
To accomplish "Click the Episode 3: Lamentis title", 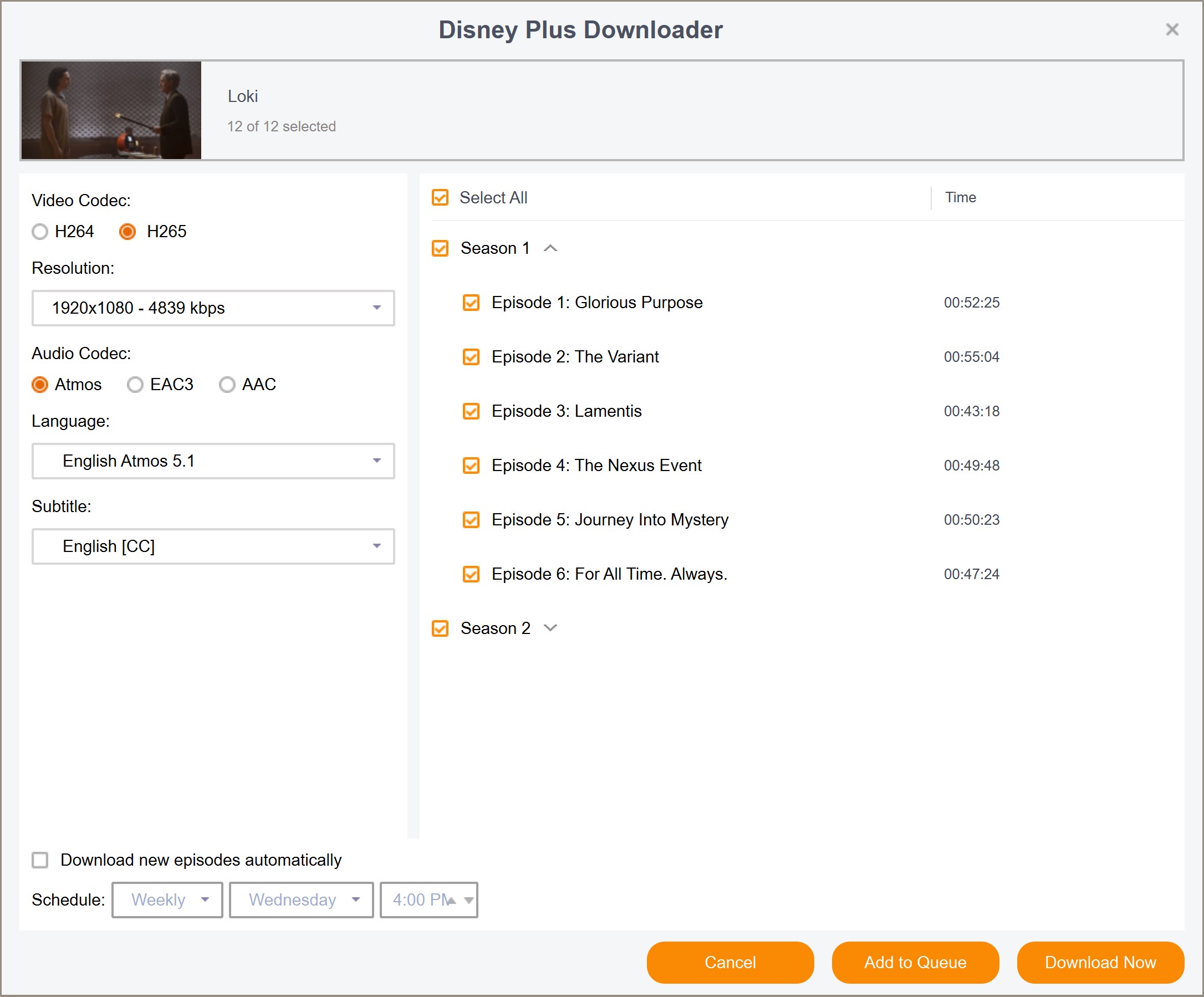I will 567,411.
